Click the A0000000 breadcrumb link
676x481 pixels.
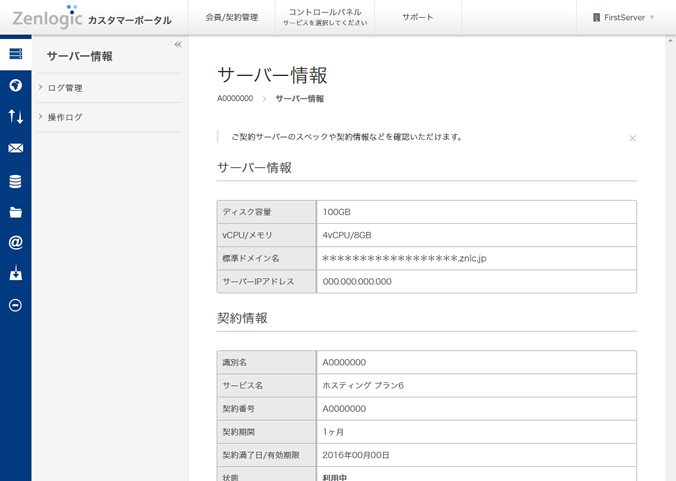(x=235, y=99)
